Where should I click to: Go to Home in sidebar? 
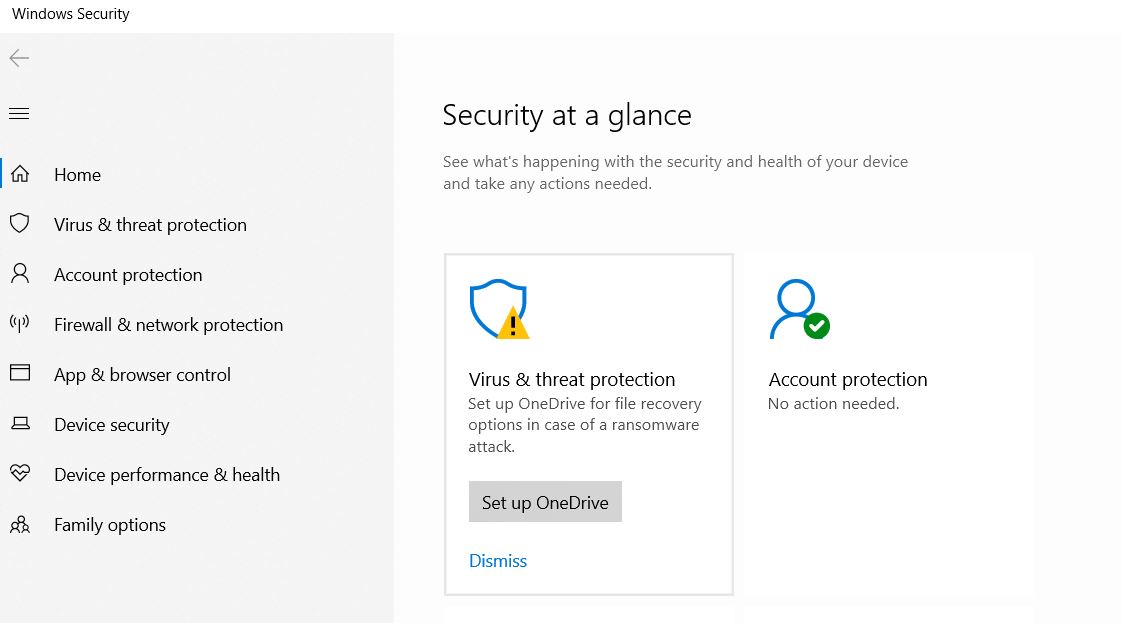(x=77, y=175)
